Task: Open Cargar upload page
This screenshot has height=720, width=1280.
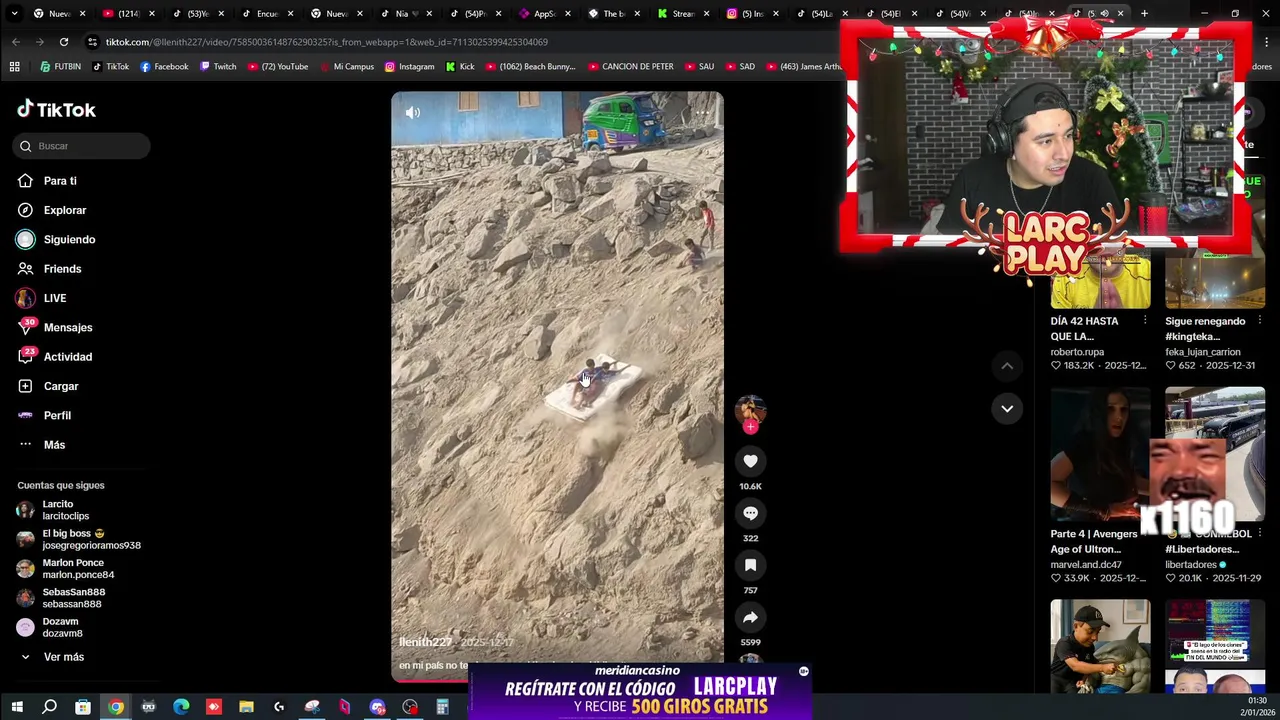Action: (61, 386)
